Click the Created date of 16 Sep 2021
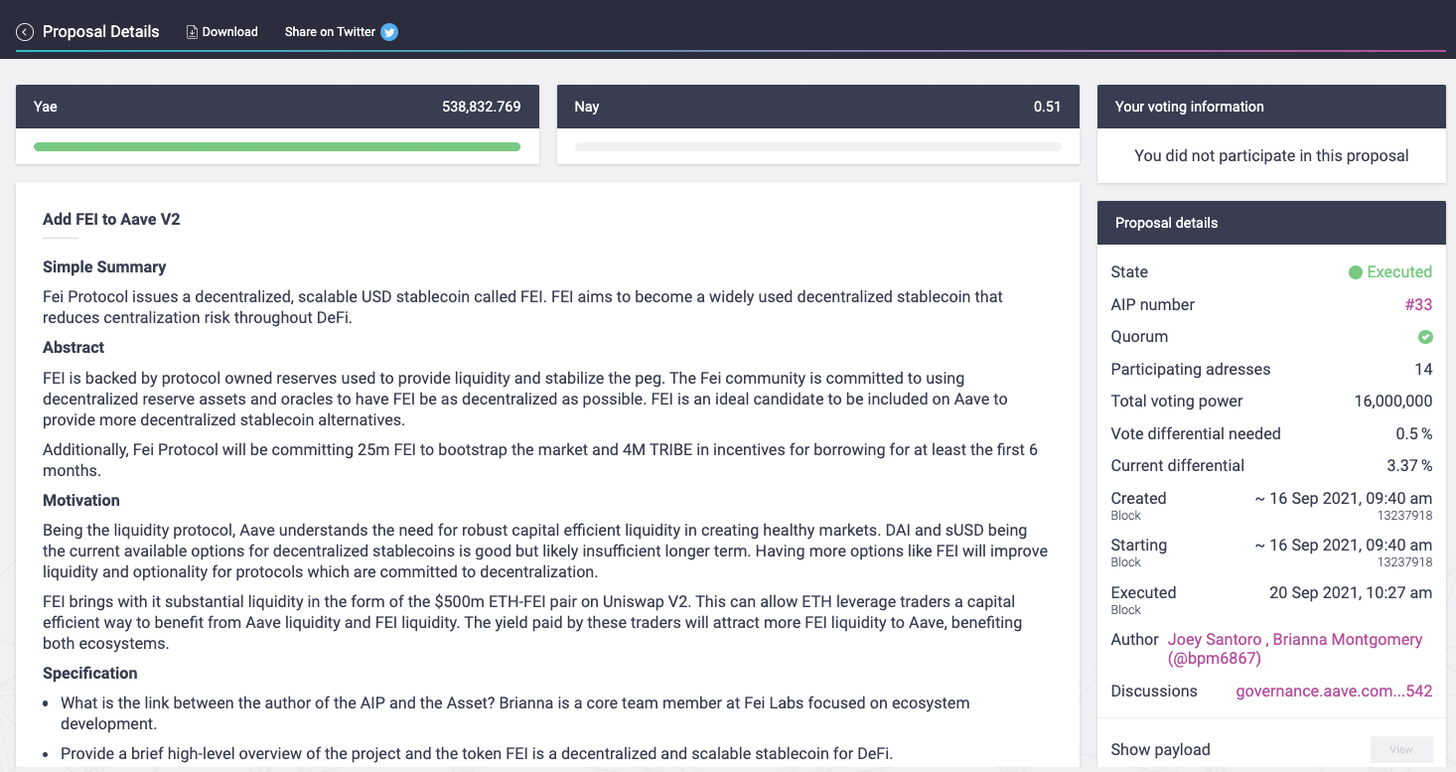 pyautogui.click(x=1343, y=498)
